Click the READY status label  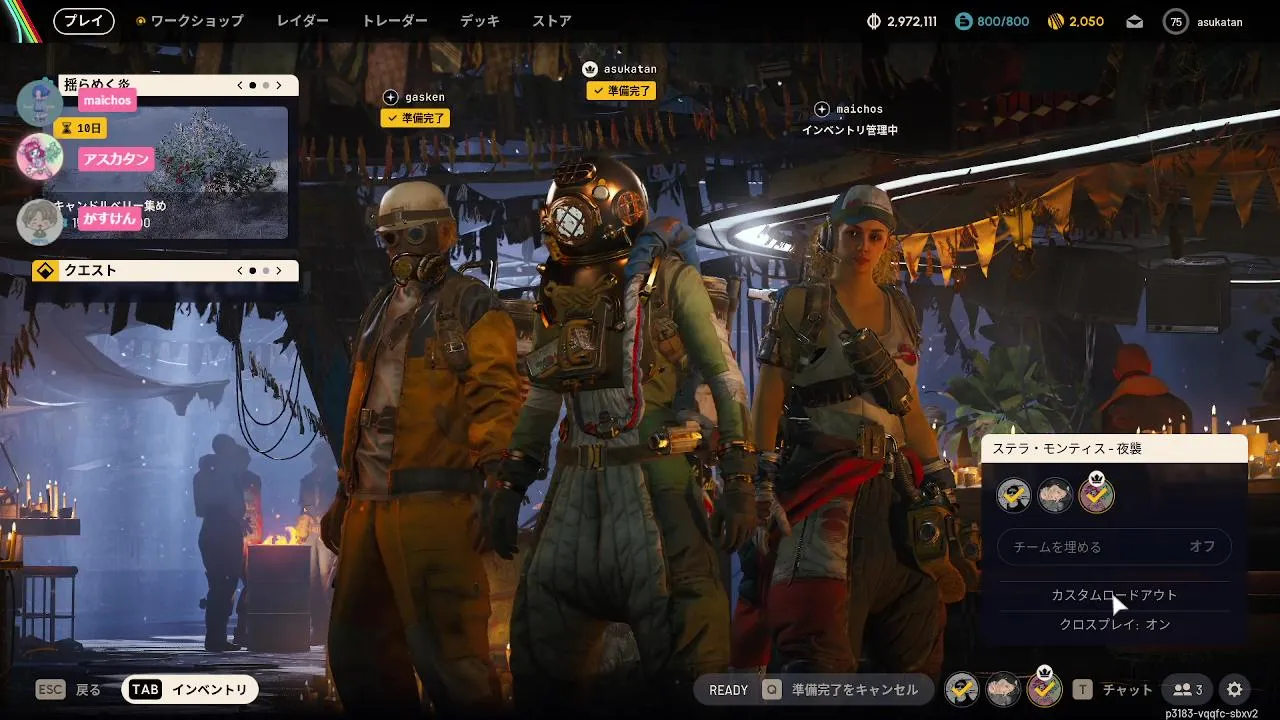728,690
